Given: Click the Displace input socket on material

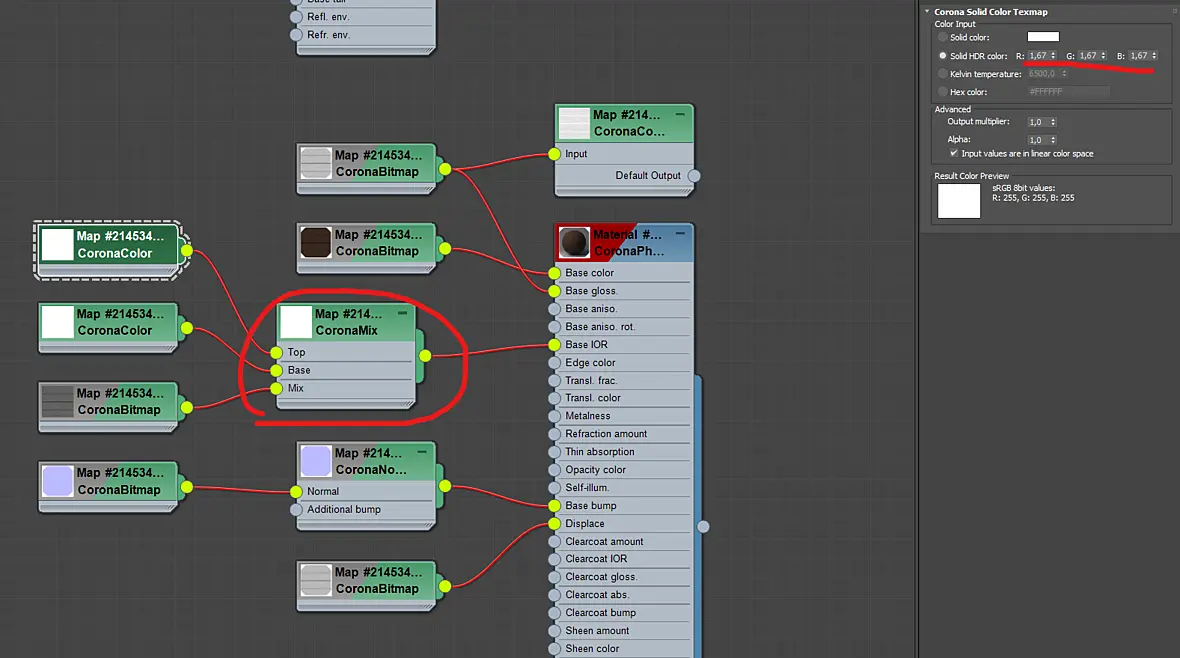Looking at the screenshot, I should 555,524.
